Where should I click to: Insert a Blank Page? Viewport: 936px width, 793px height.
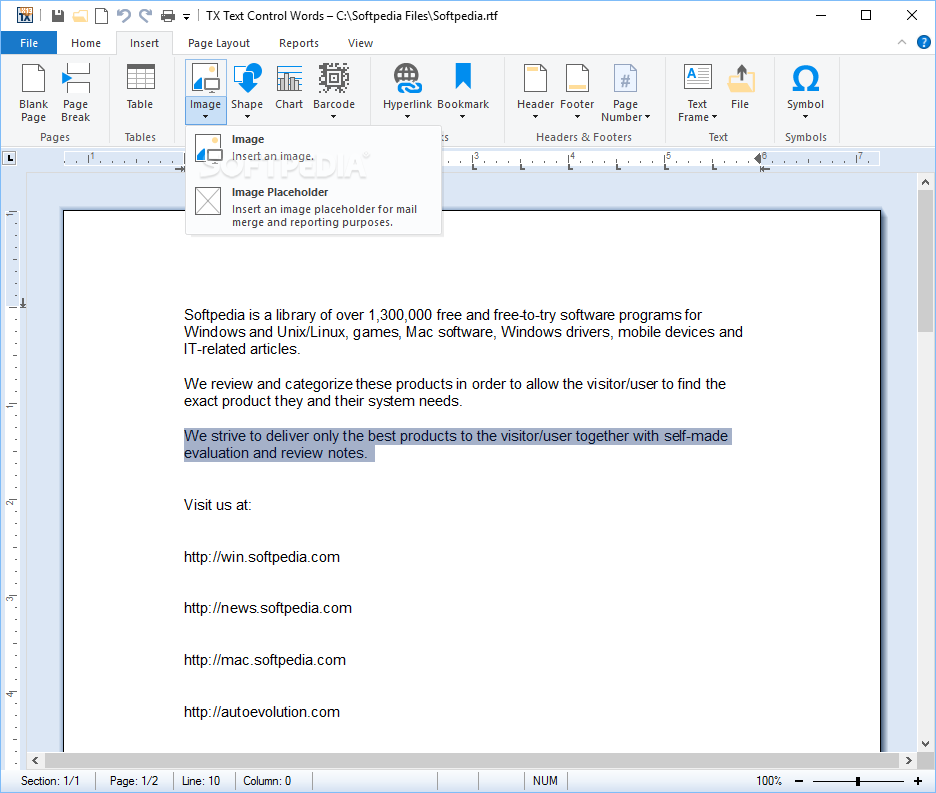point(33,93)
